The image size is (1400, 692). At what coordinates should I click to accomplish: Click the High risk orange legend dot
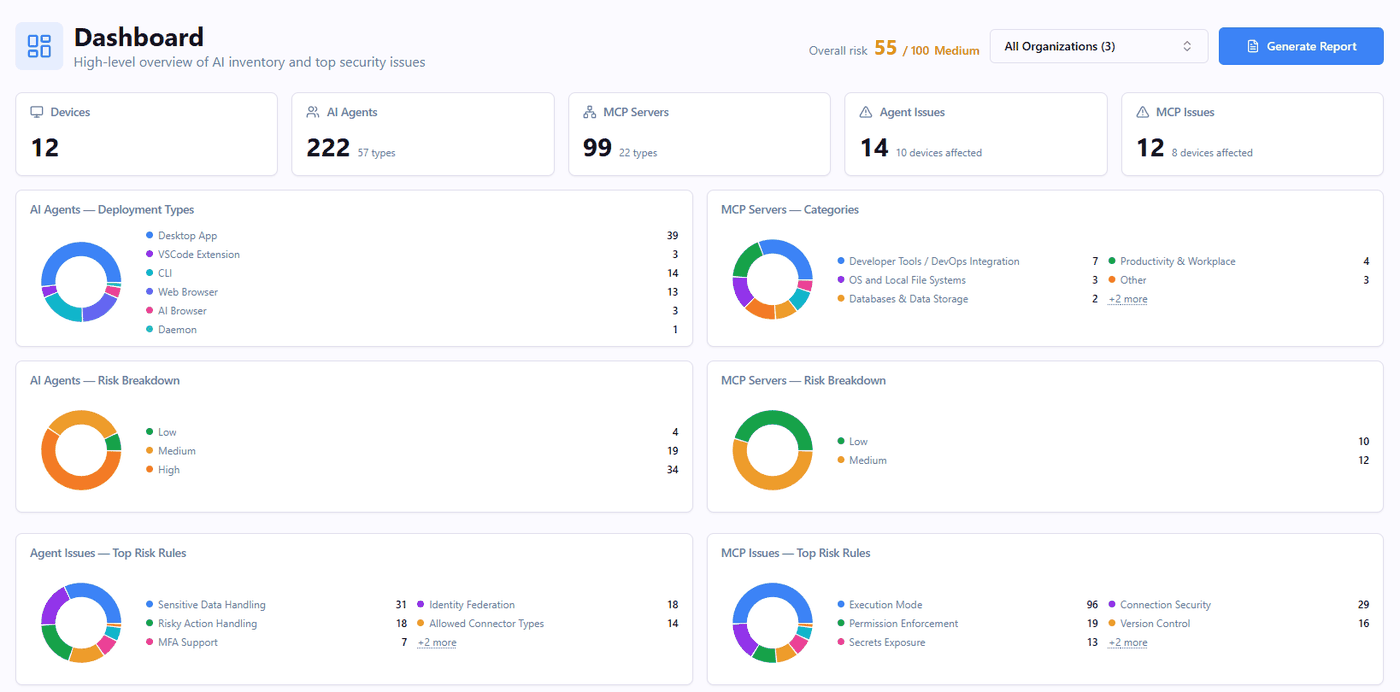(150, 470)
